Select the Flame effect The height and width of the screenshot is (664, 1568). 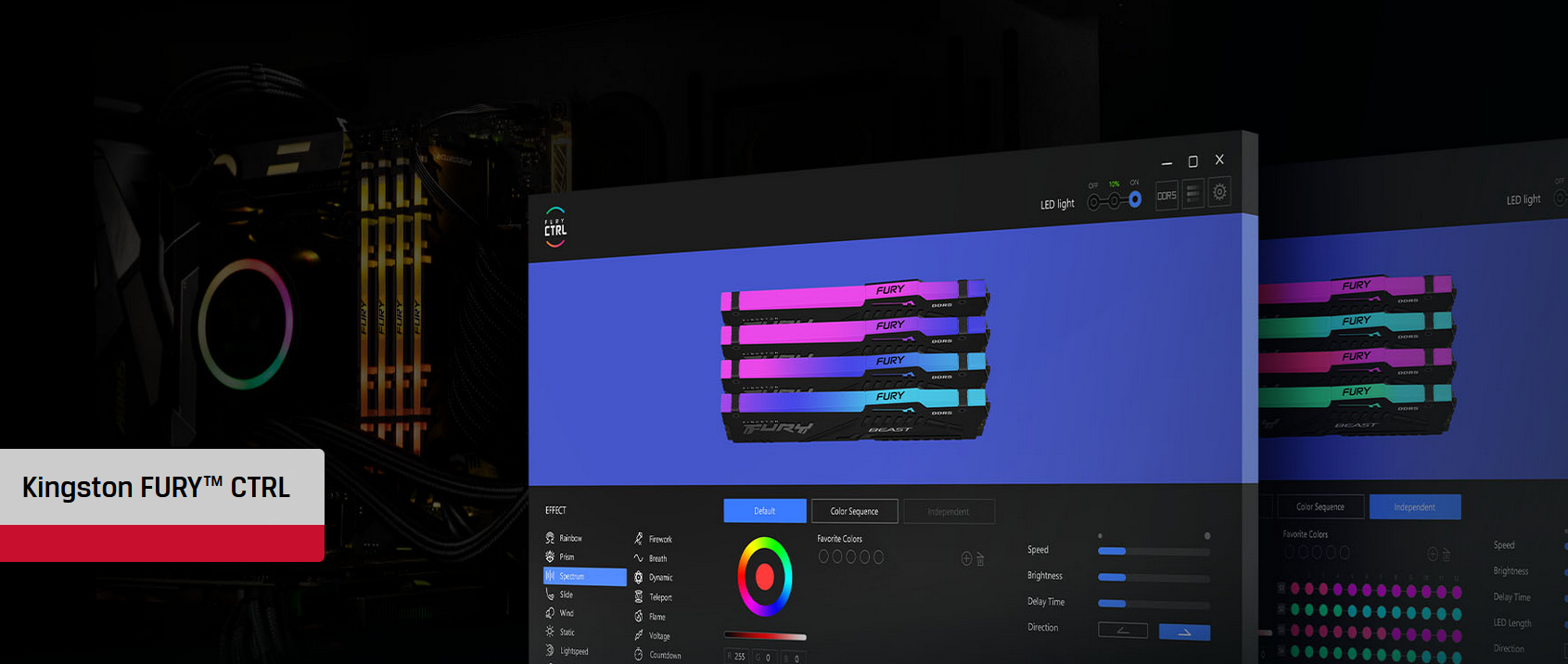(650, 617)
